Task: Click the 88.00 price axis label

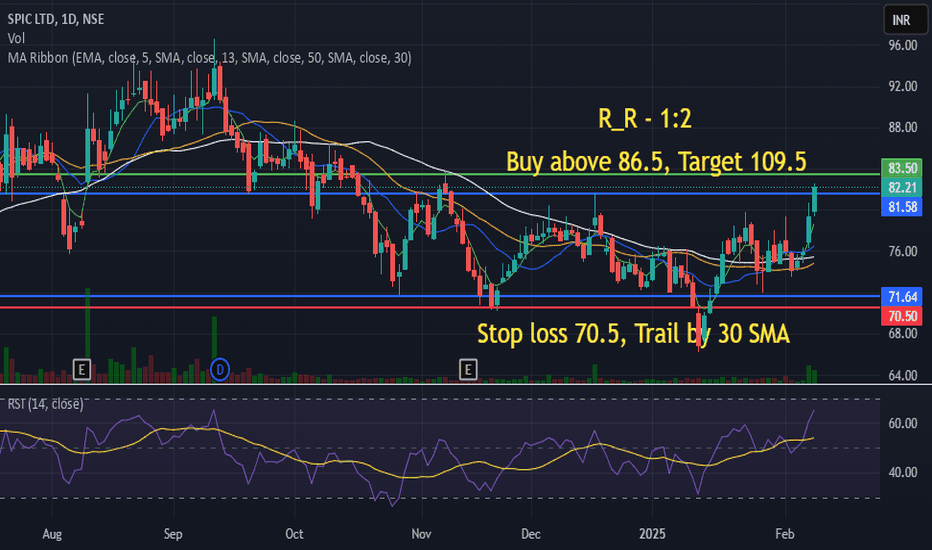Action: point(903,128)
